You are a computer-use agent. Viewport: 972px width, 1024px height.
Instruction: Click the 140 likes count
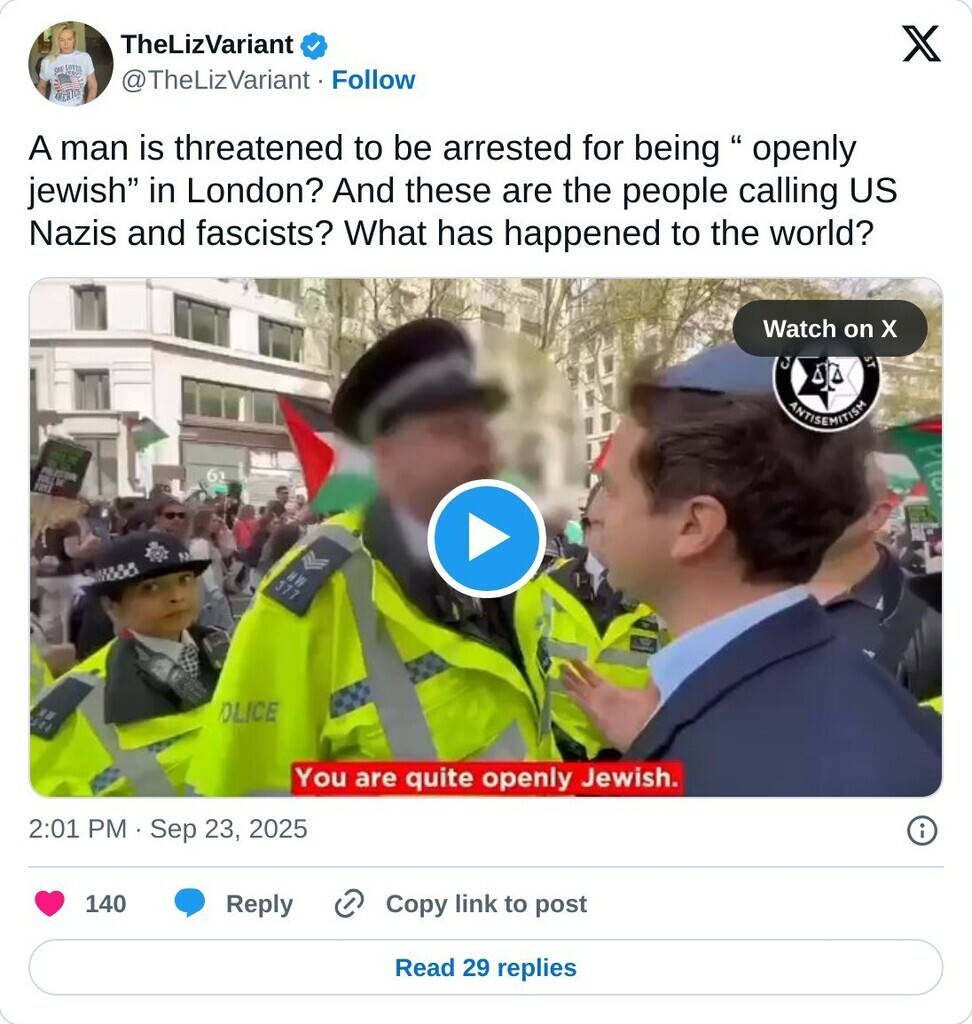[x=106, y=904]
